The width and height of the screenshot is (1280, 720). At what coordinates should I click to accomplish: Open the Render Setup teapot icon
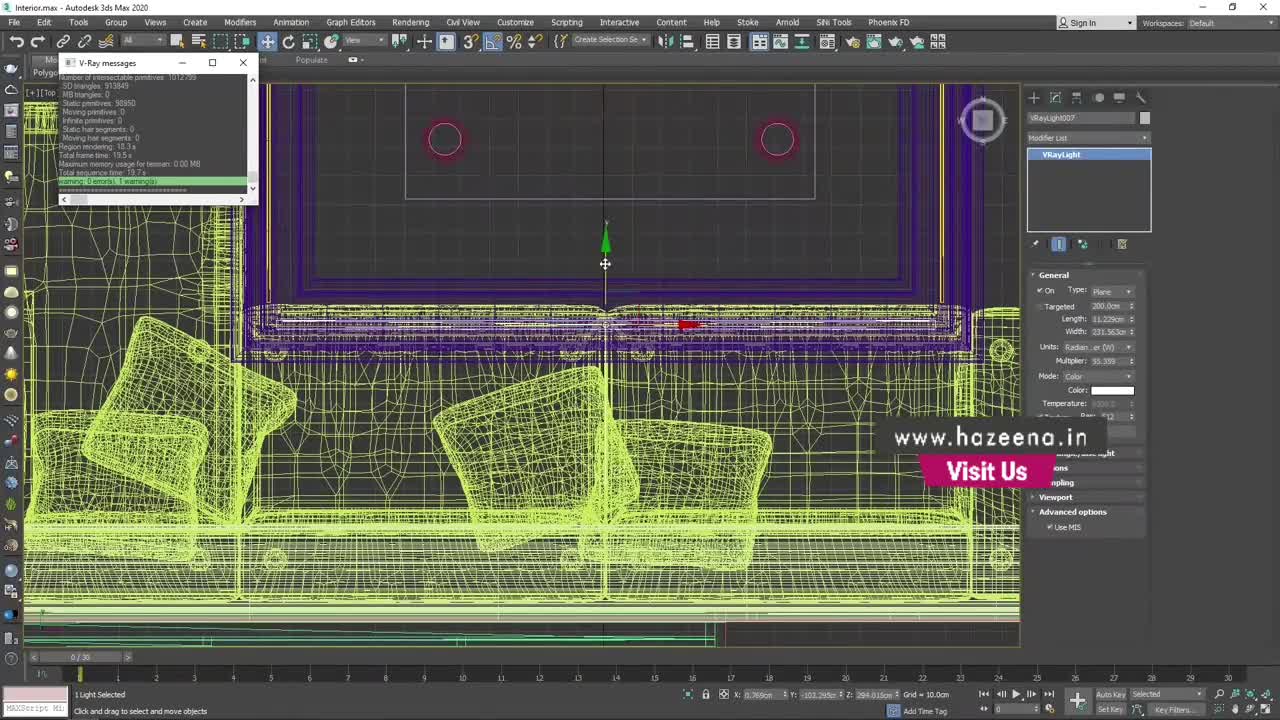point(852,41)
